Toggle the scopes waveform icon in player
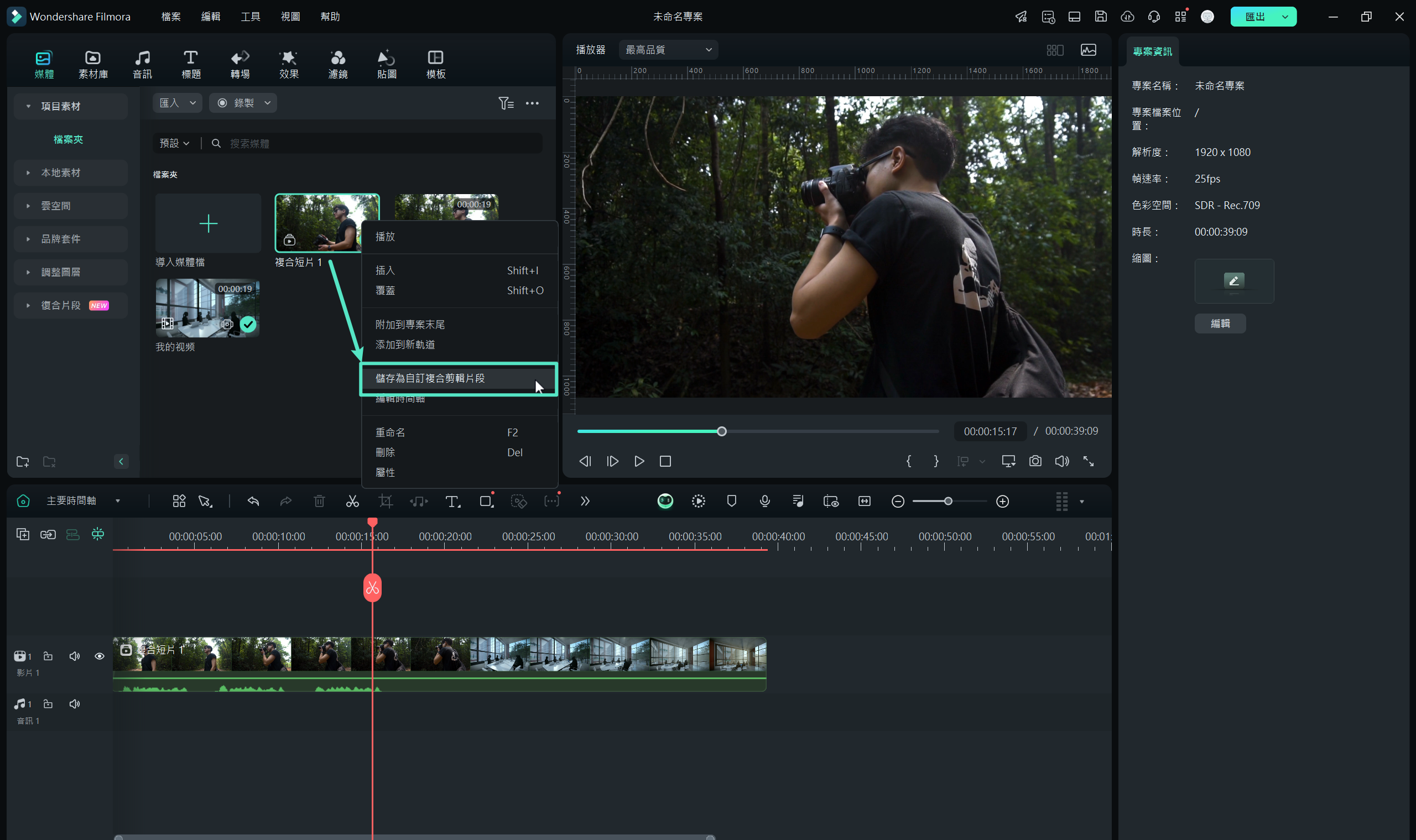 click(1088, 50)
